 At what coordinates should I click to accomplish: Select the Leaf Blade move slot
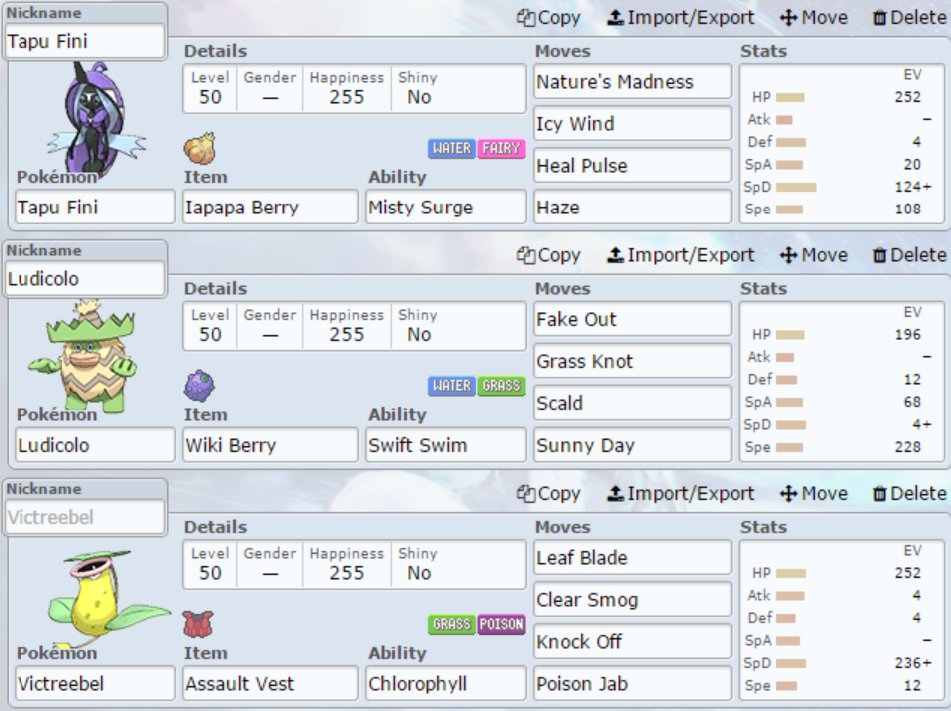pos(633,558)
